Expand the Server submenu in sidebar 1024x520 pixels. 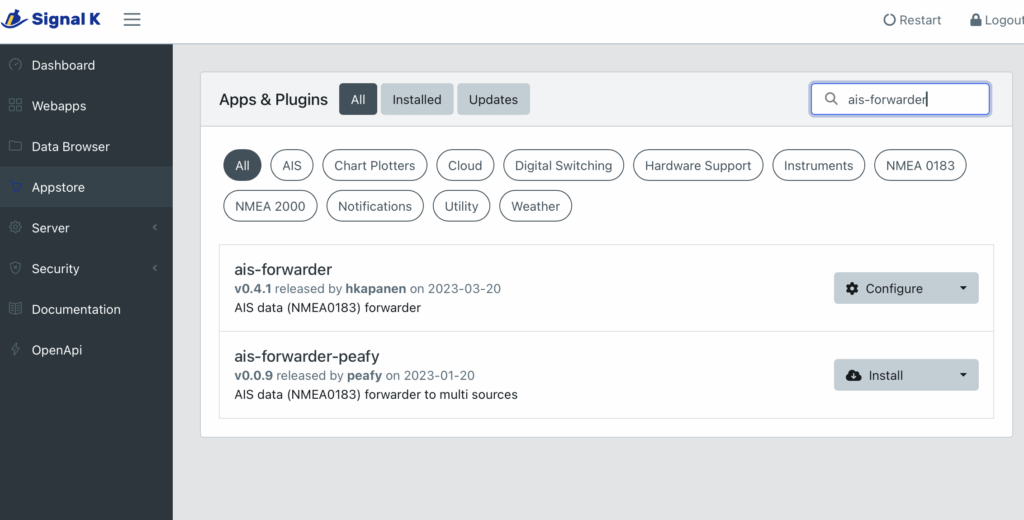tap(86, 228)
